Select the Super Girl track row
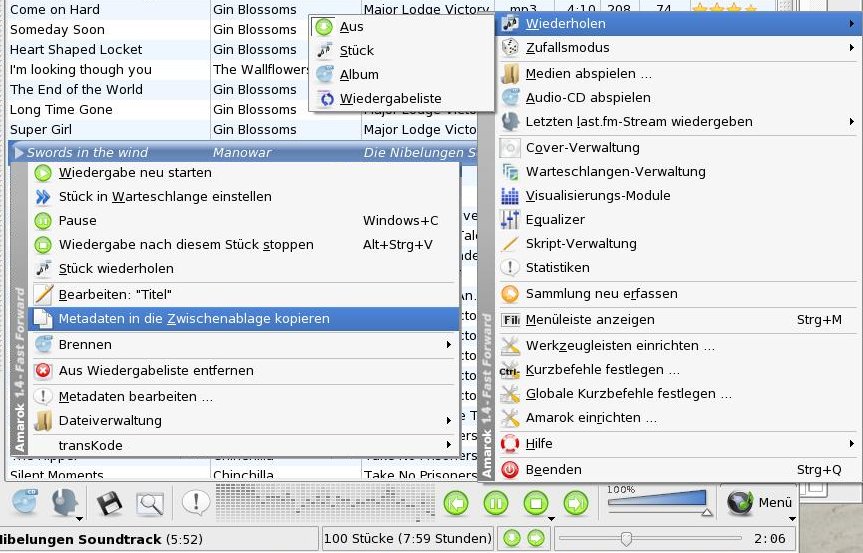 pyautogui.click(x=242, y=130)
